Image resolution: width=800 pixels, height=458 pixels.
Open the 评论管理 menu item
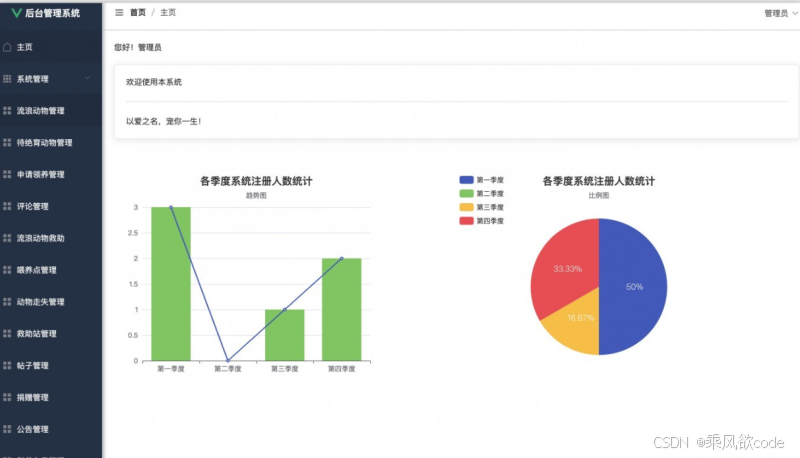51,207
